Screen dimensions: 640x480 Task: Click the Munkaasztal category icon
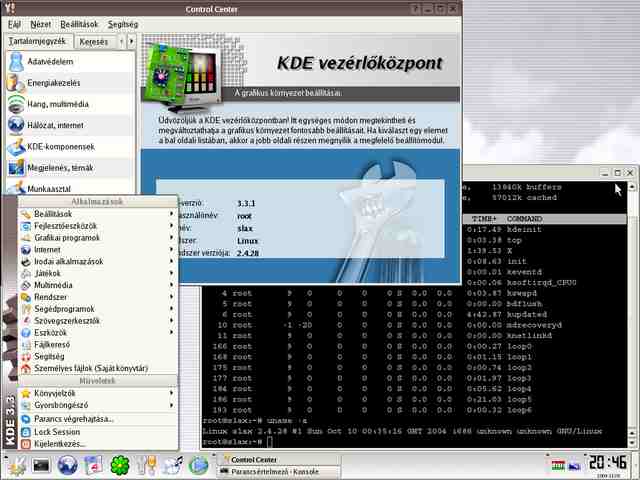pos(16,188)
